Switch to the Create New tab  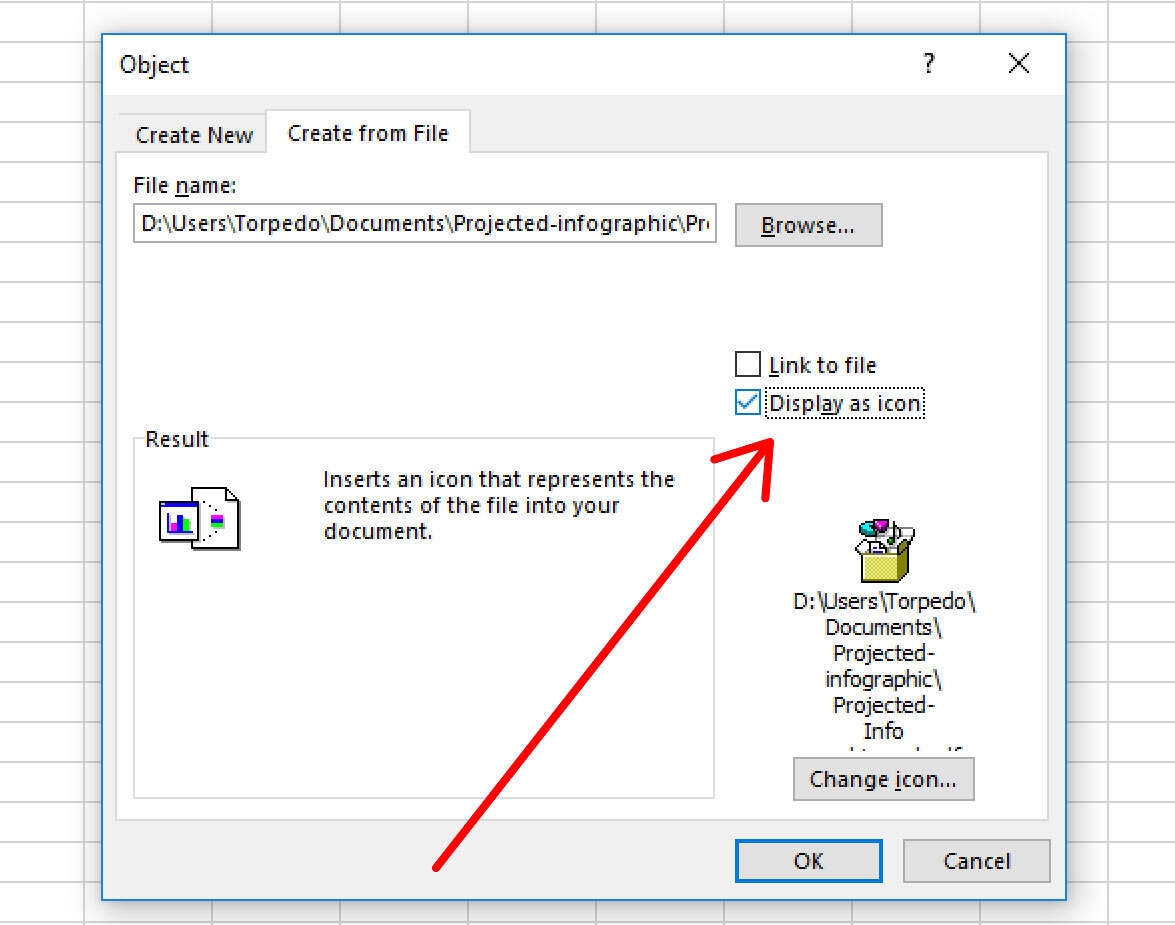pyautogui.click(x=192, y=134)
